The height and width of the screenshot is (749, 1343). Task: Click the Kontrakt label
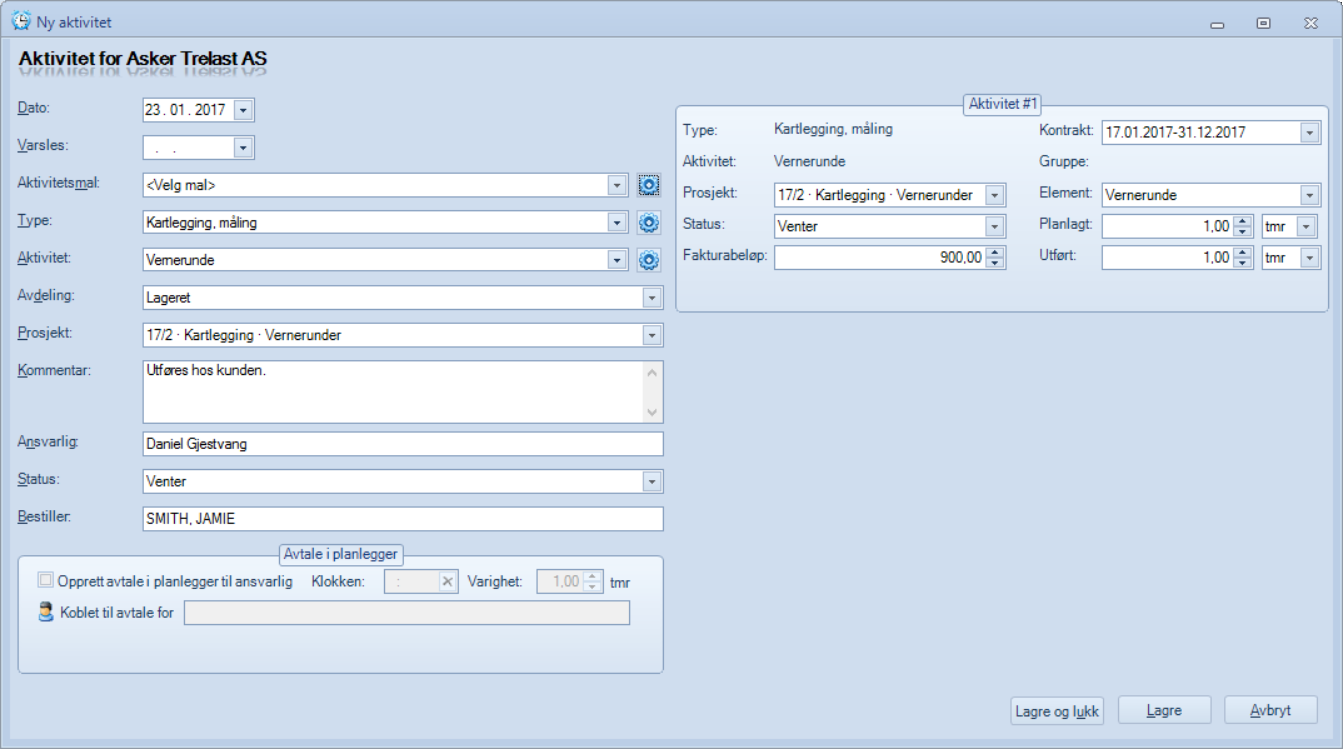[x=1066, y=130]
